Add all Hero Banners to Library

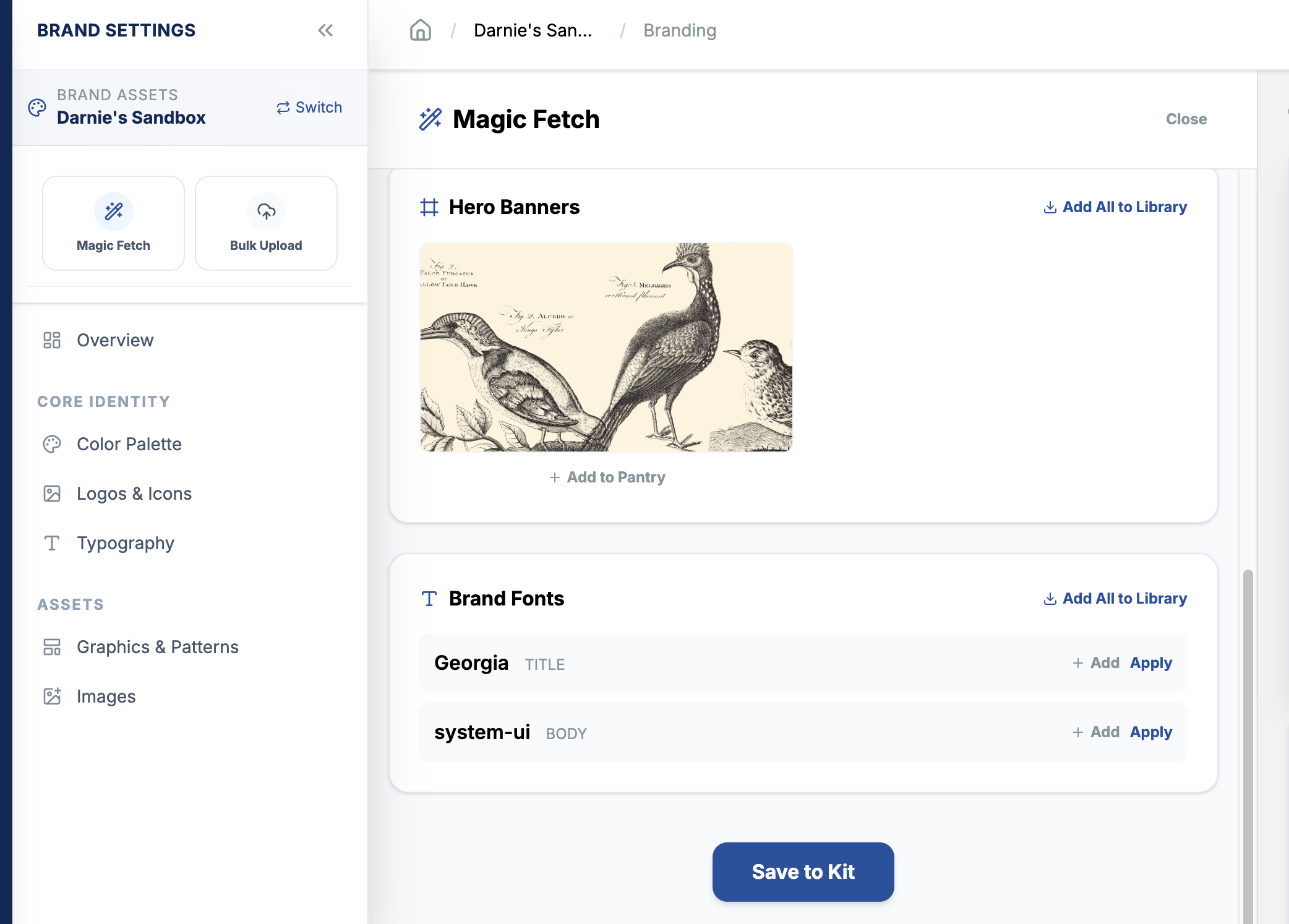(x=1115, y=207)
